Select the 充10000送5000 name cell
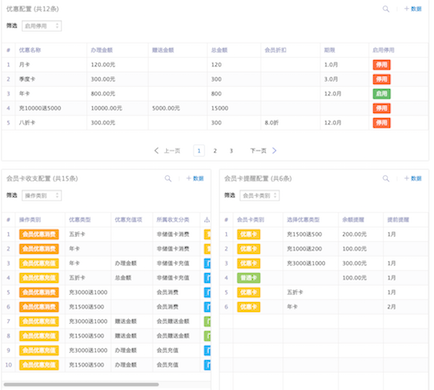 pos(40,108)
